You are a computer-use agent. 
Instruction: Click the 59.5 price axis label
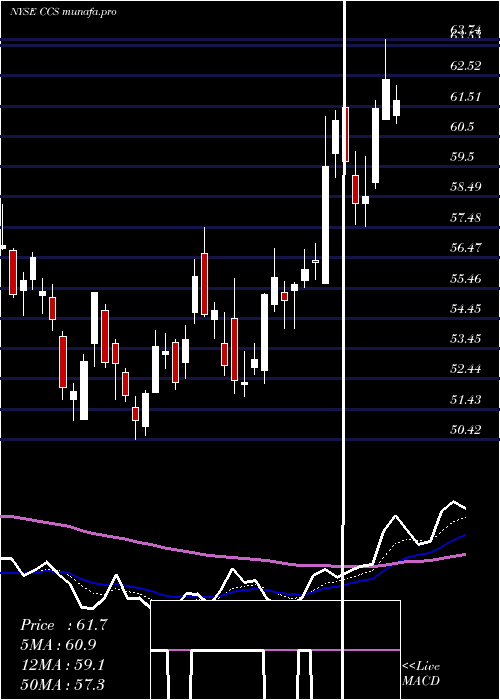(462, 157)
